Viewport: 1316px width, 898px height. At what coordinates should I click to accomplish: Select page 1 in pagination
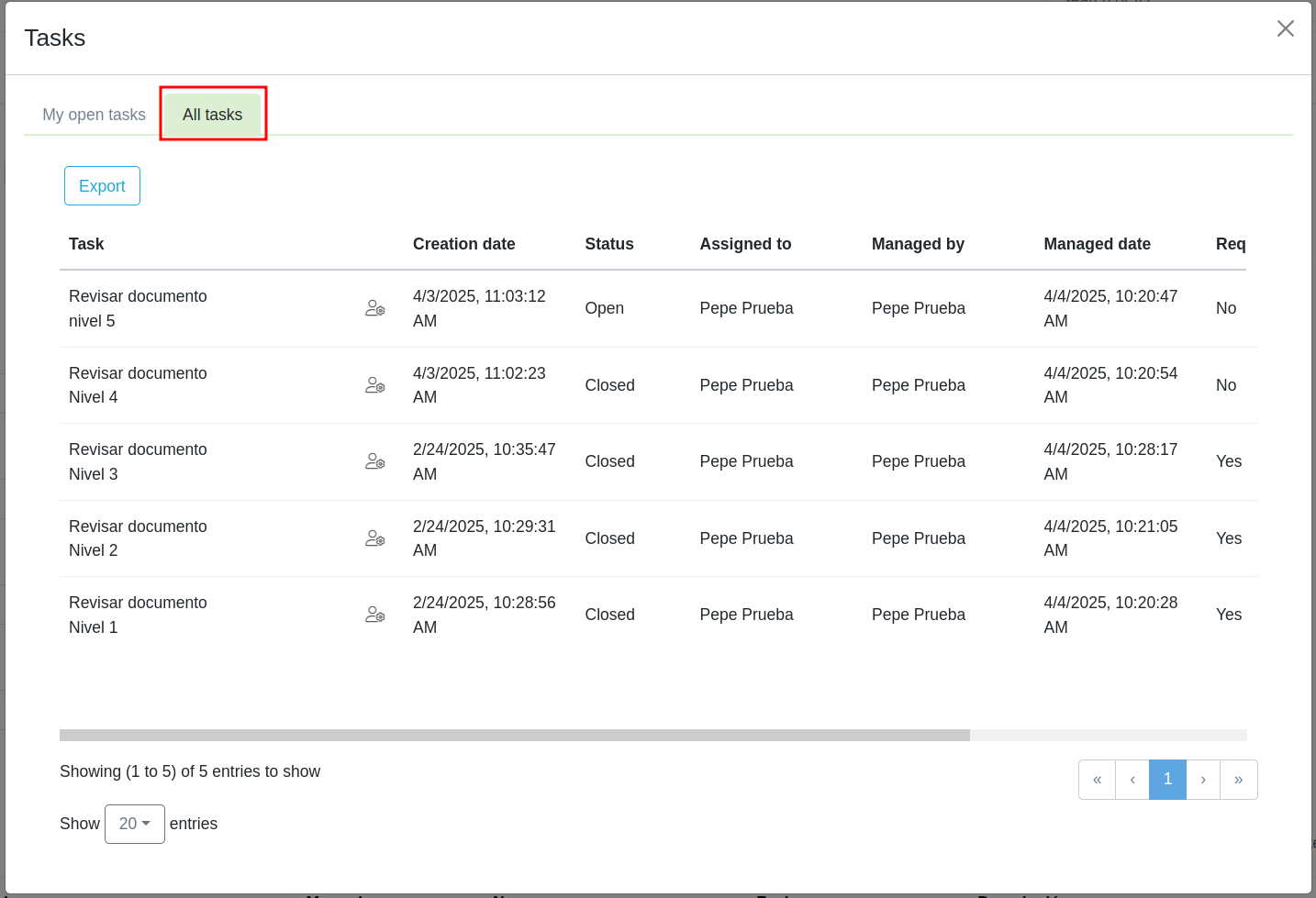point(1167,780)
